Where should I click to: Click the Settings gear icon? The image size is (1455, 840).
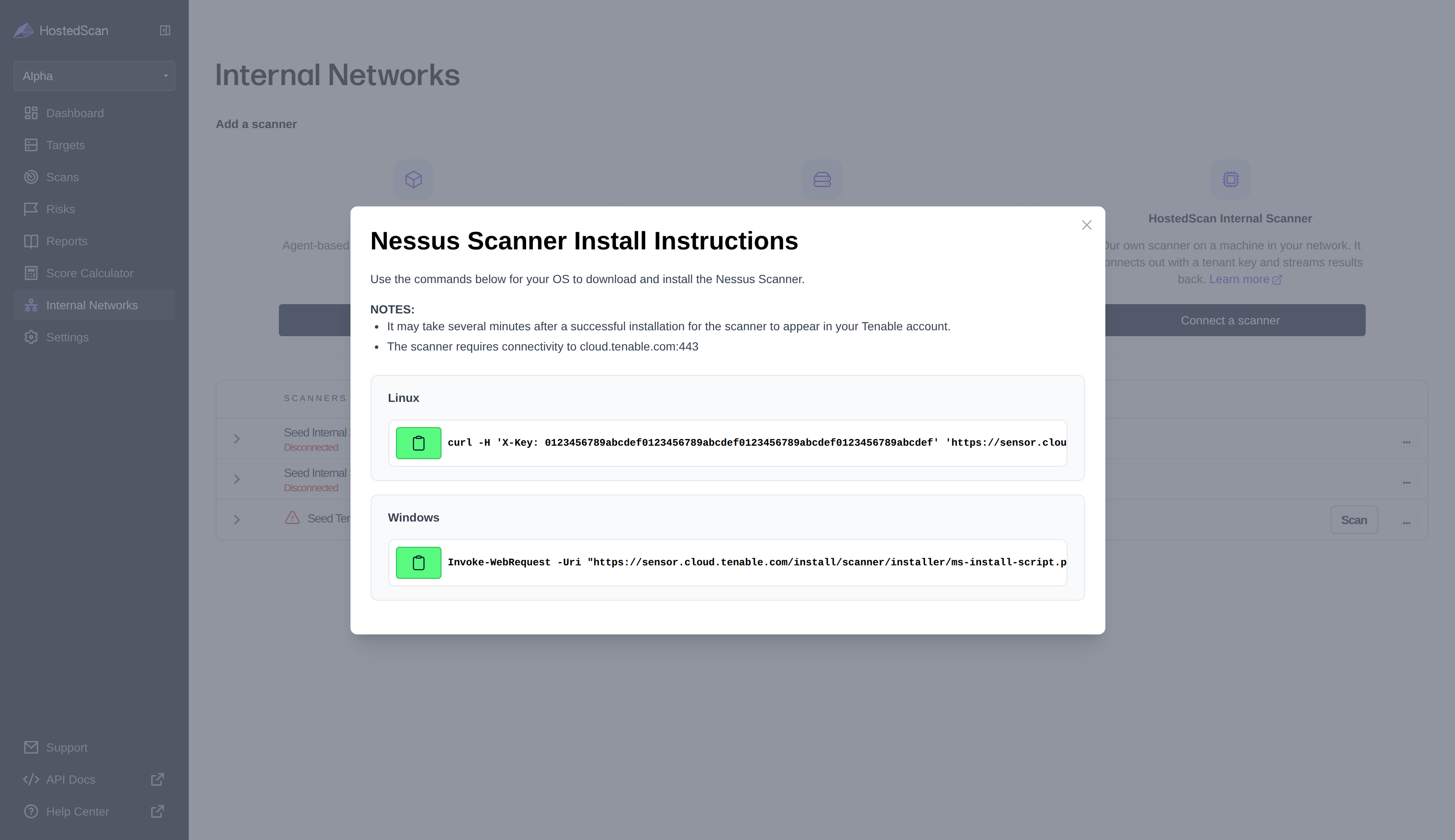pyautogui.click(x=31, y=337)
